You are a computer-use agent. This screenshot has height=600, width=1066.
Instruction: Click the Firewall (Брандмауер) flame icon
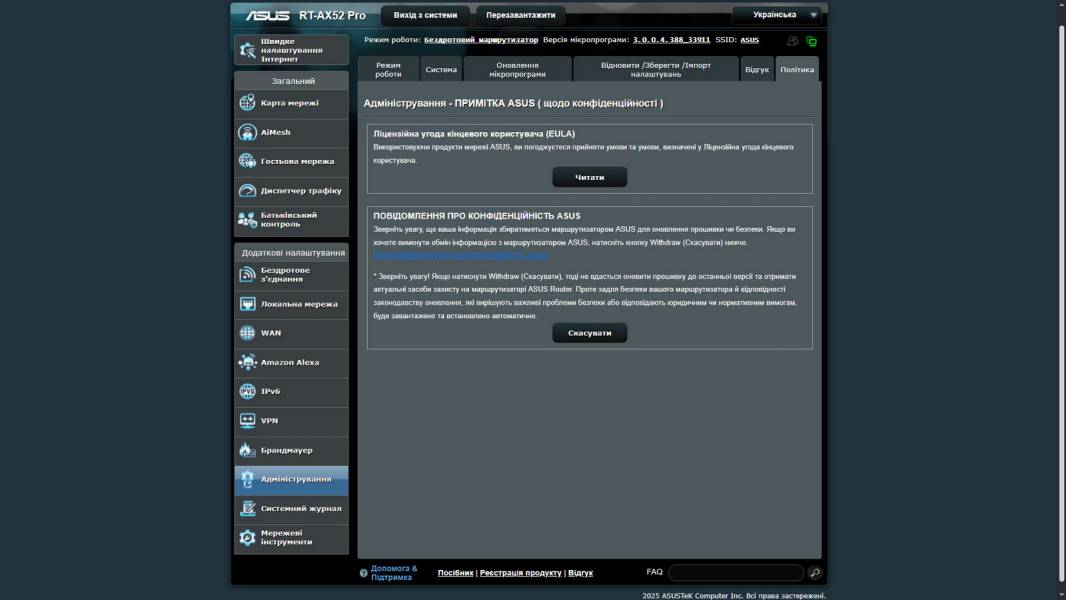[x=247, y=450]
